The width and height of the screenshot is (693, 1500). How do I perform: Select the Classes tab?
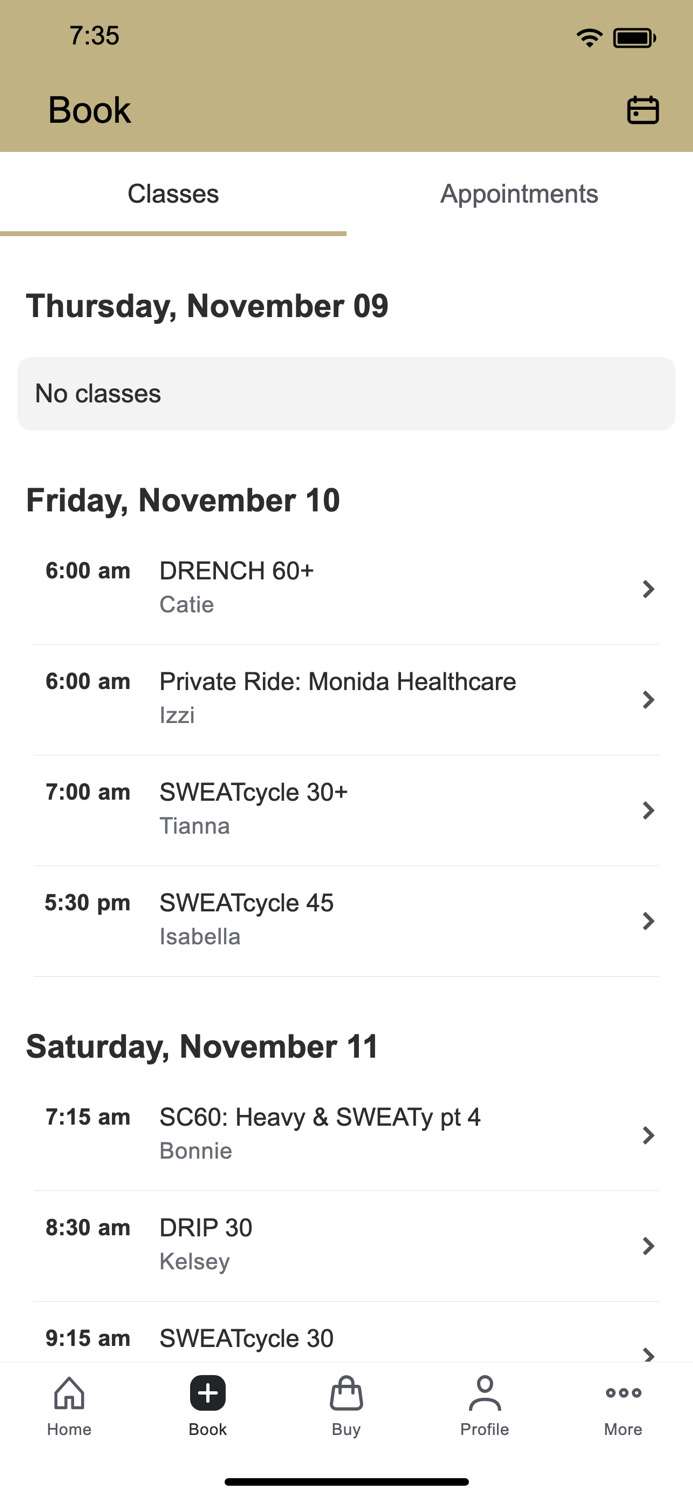tap(173, 194)
